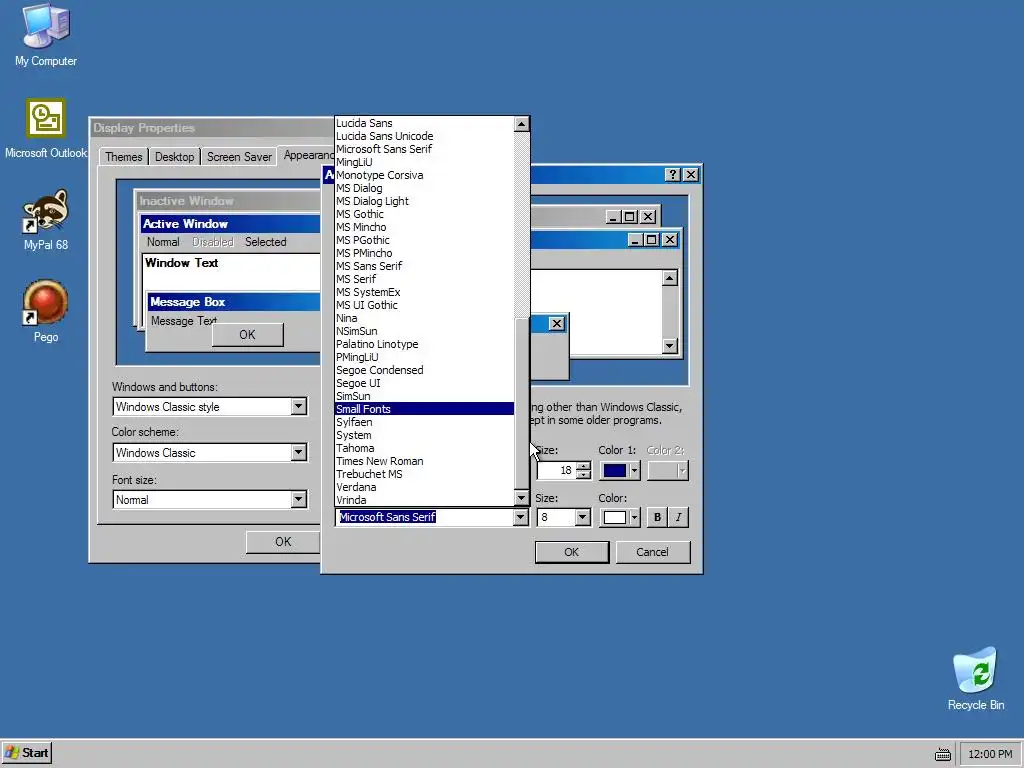This screenshot has width=1024, height=768.
Task: Switch to the Themes tab
Action: click(123, 157)
